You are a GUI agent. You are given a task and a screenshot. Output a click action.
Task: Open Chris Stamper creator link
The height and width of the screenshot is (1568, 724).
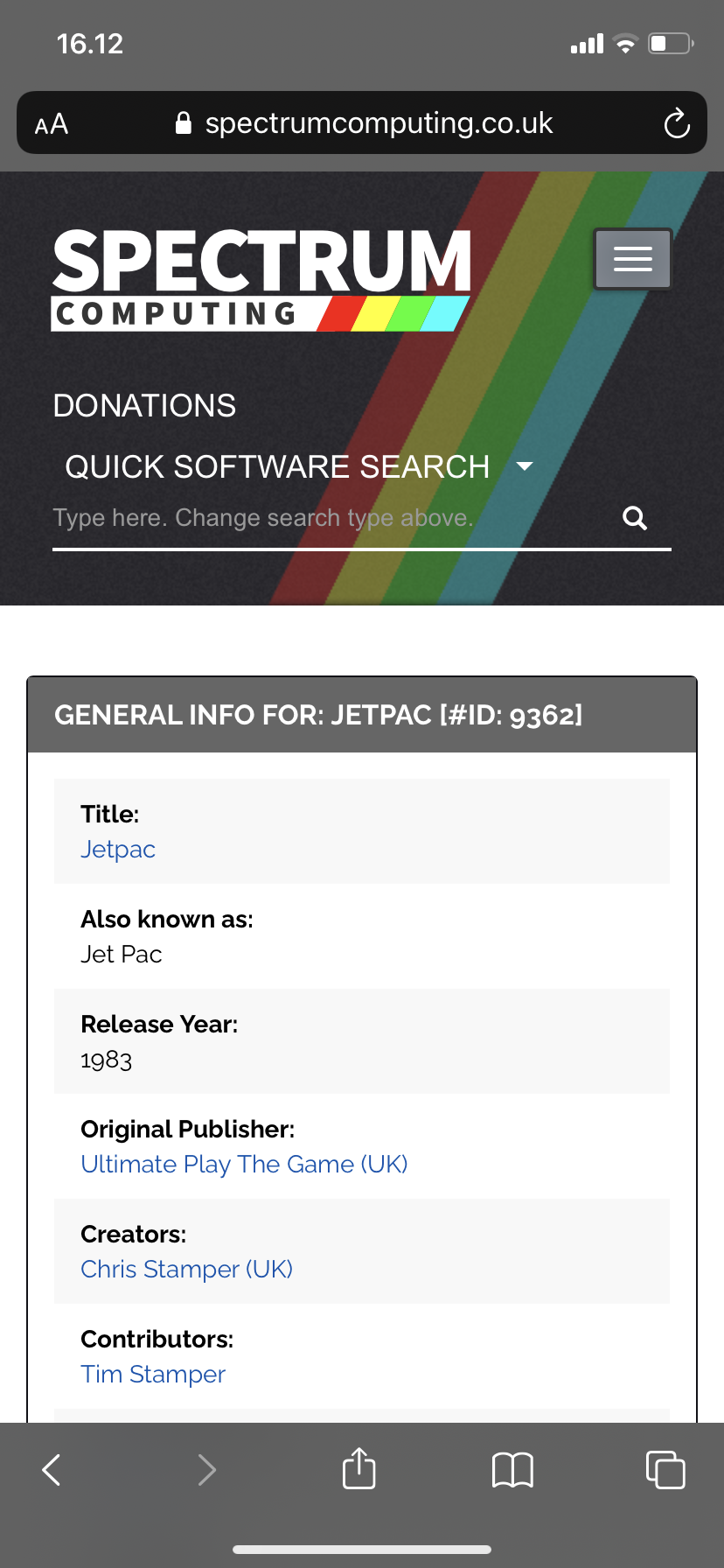(x=186, y=1270)
